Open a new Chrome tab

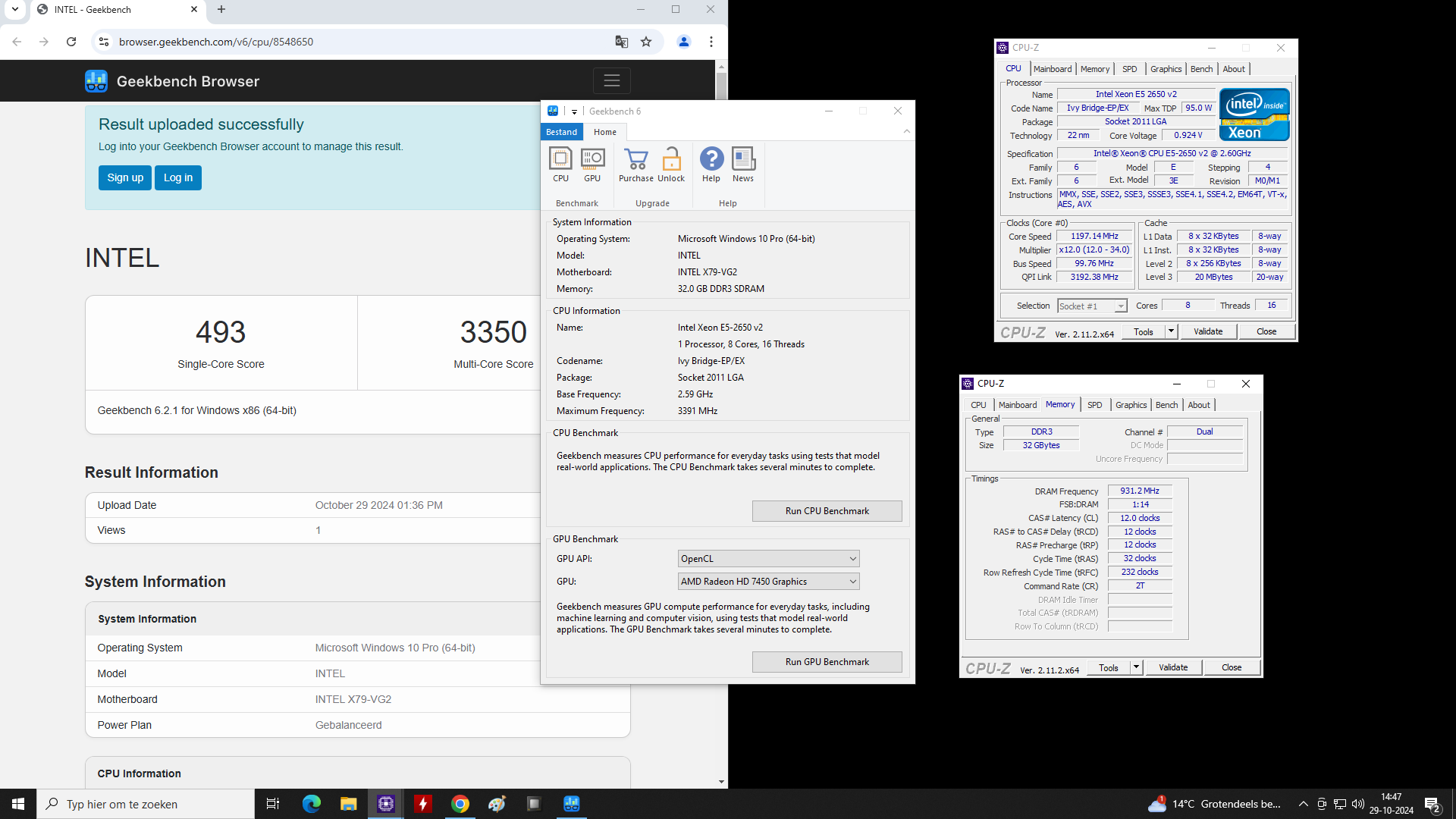pos(221,9)
